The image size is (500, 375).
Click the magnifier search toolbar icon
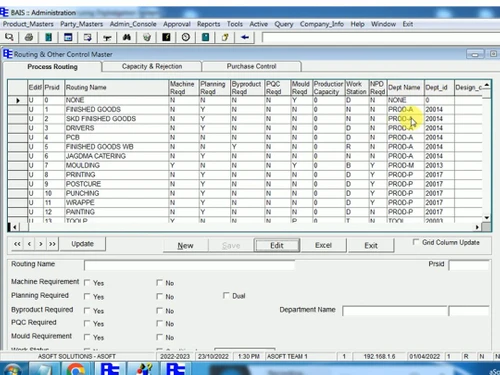click(x=9, y=37)
